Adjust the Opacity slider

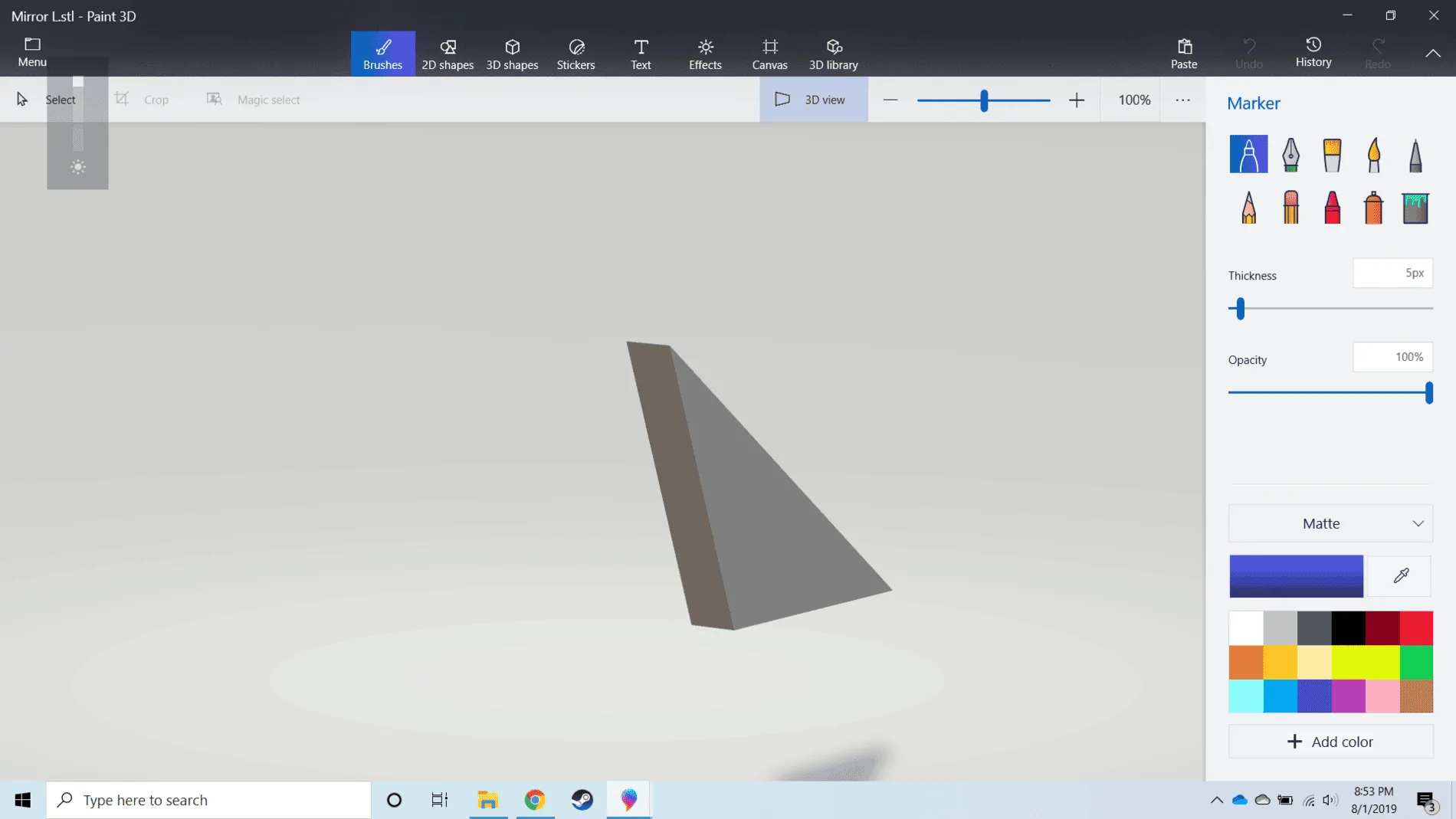click(1330, 393)
